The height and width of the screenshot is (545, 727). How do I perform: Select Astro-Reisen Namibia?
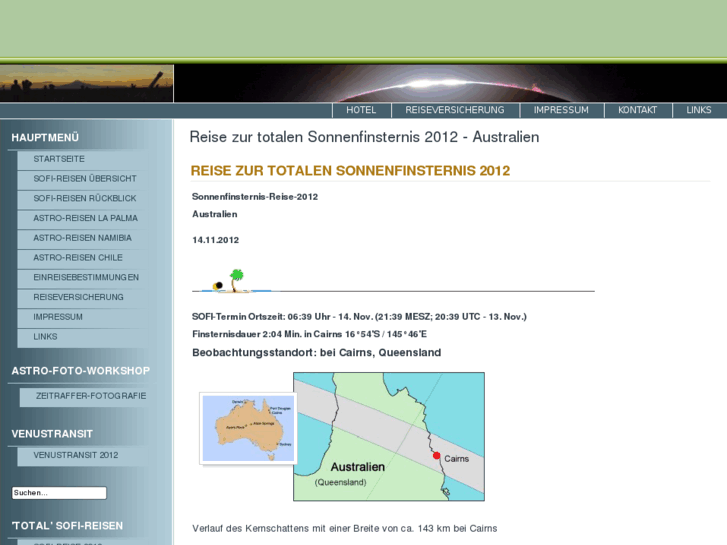pos(82,238)
